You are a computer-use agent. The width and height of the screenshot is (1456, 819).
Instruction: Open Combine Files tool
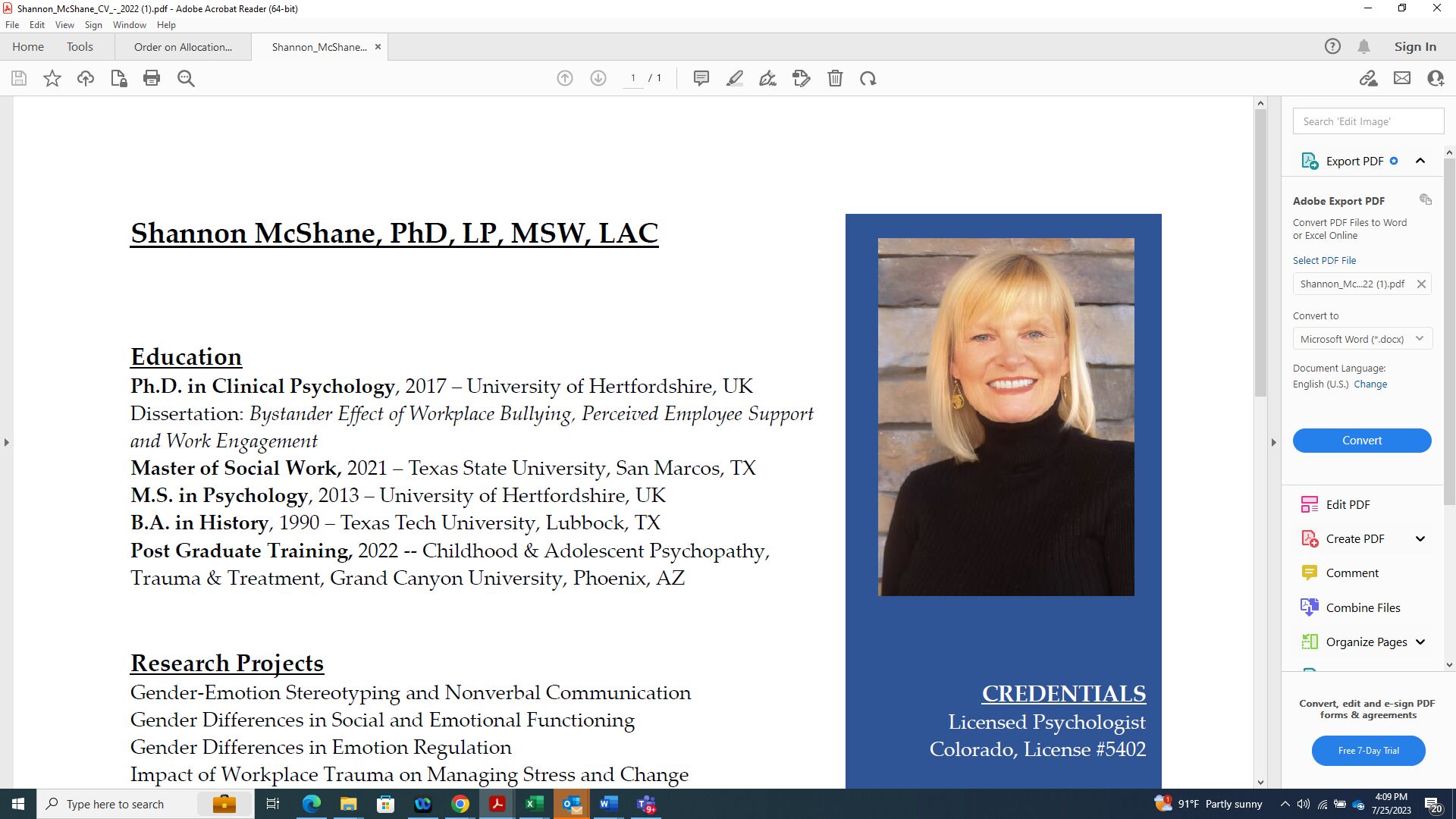click(x=1363, y=607)
